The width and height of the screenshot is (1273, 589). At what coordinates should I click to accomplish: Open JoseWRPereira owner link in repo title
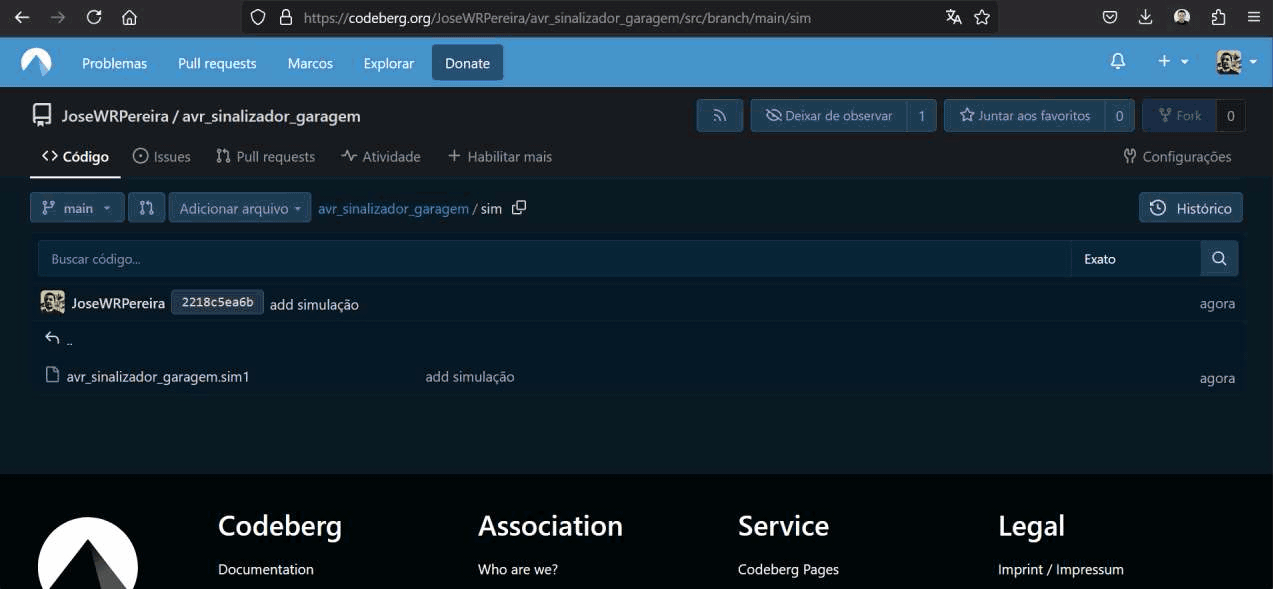point(115,116)
